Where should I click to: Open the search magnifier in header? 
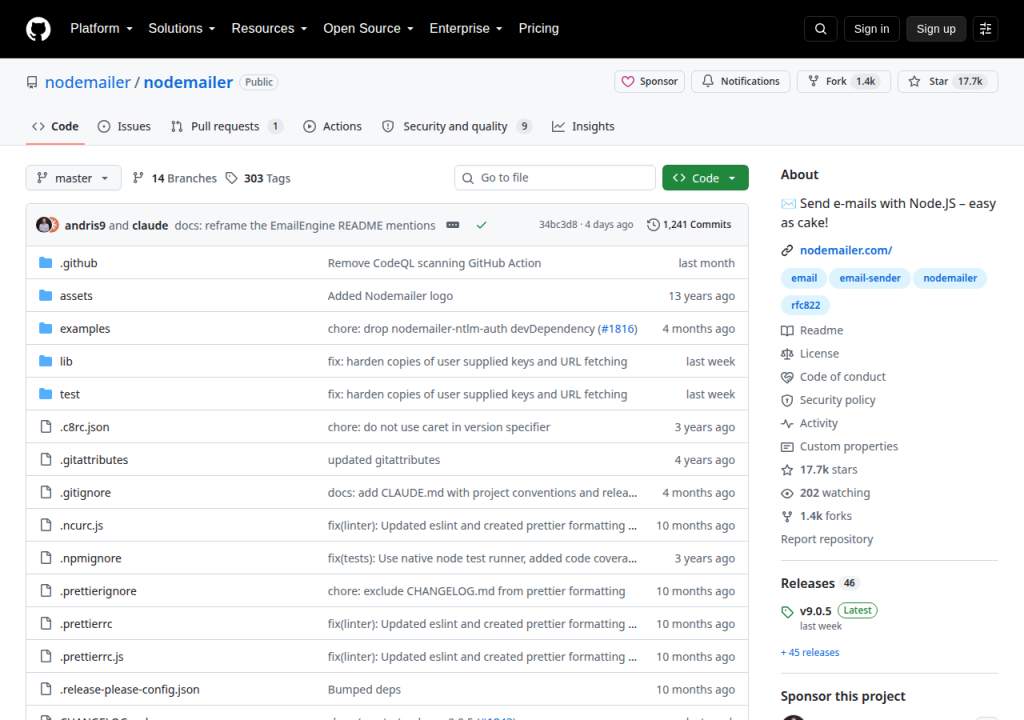click(x=820, y=29)
